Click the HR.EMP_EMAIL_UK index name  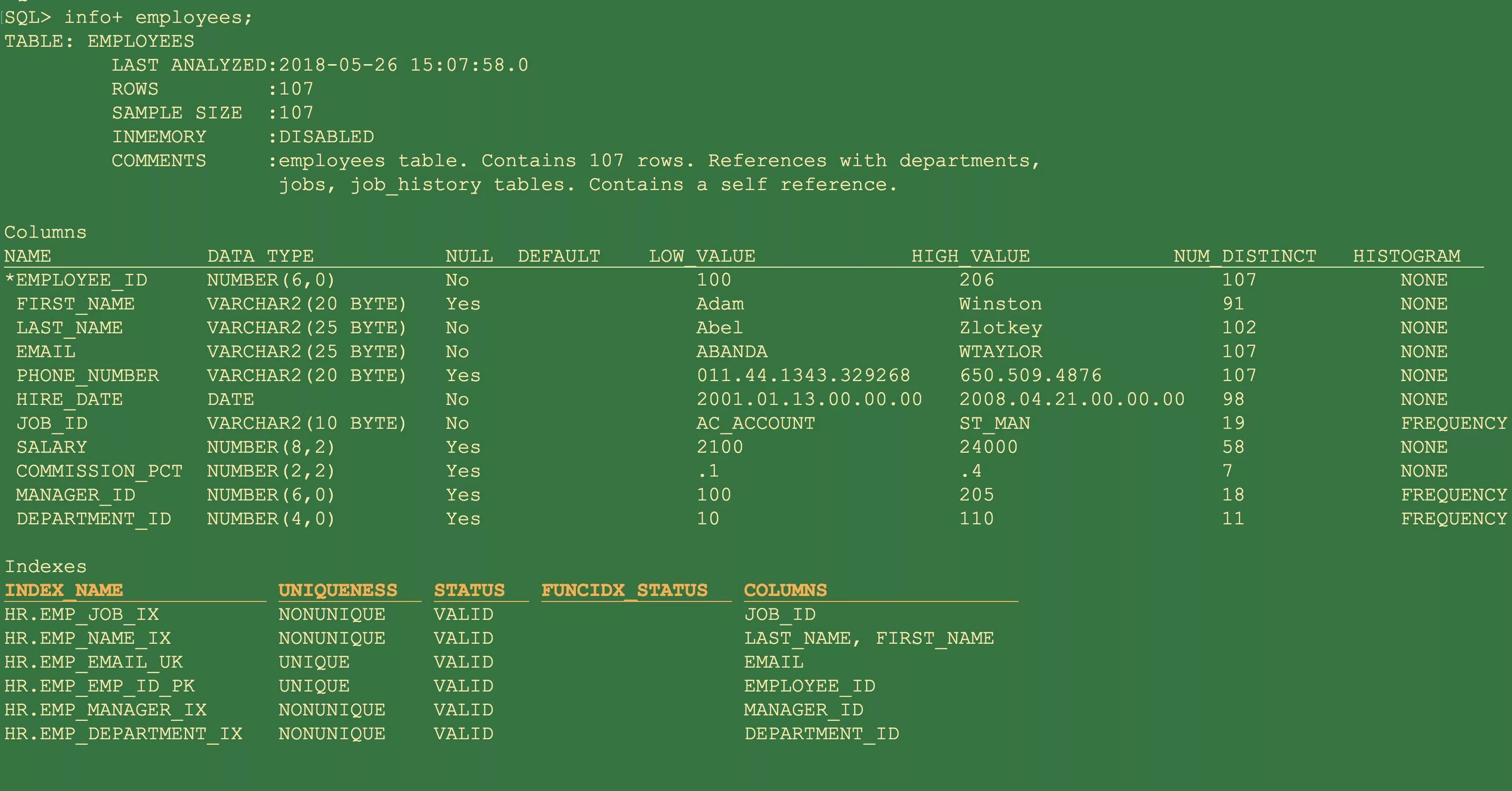tap(93, 662)
